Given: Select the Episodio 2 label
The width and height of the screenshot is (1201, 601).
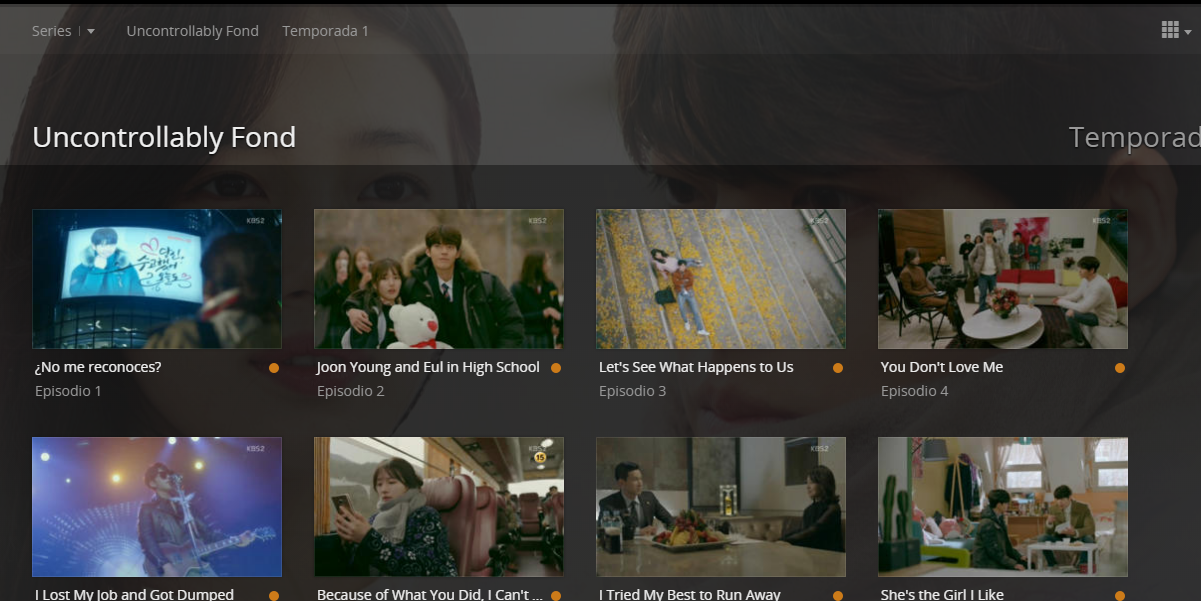Looking at the screenshot, I should point(351,391).
